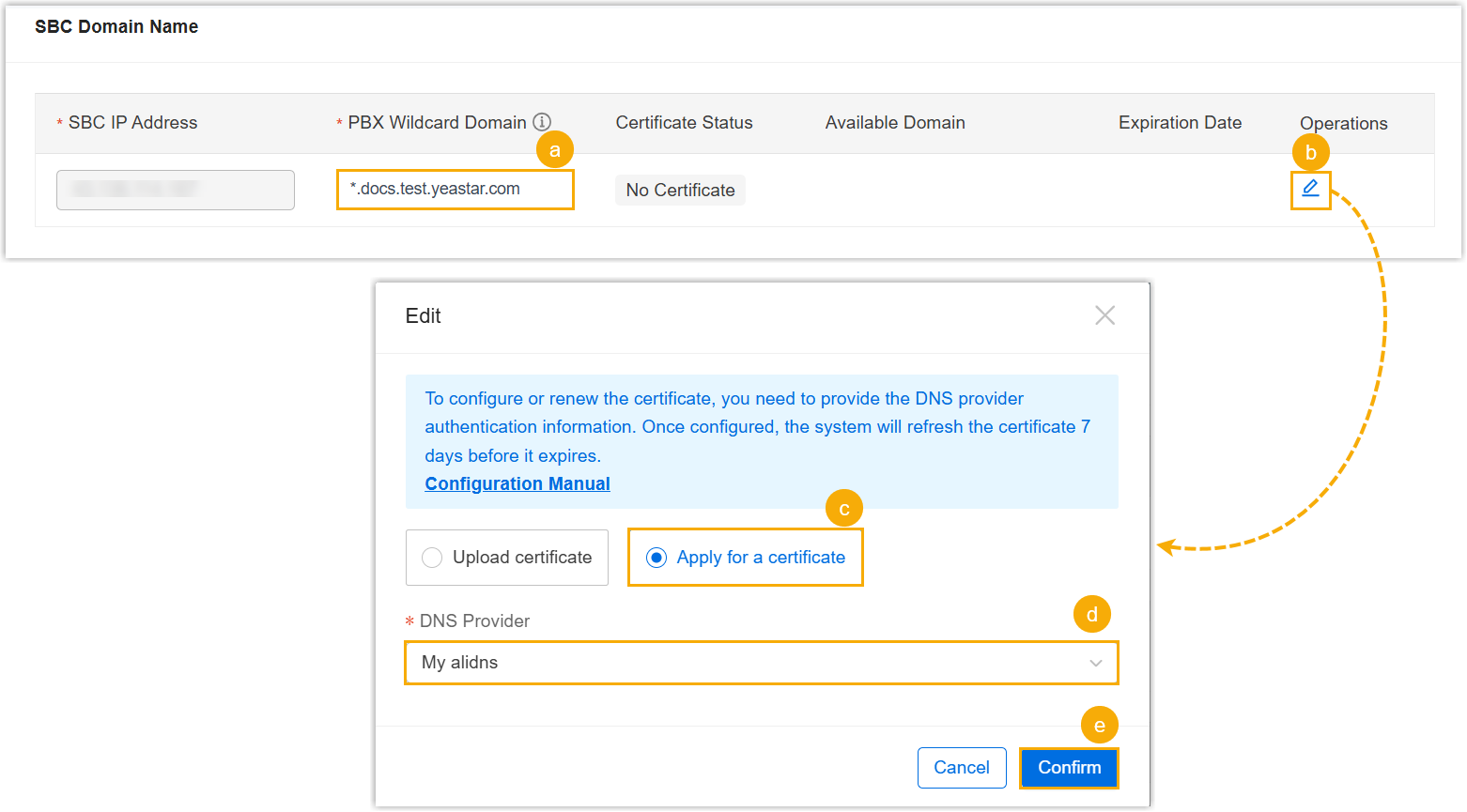
Task: Click the step marker labeled c
Action: click(x=843, y=509)
